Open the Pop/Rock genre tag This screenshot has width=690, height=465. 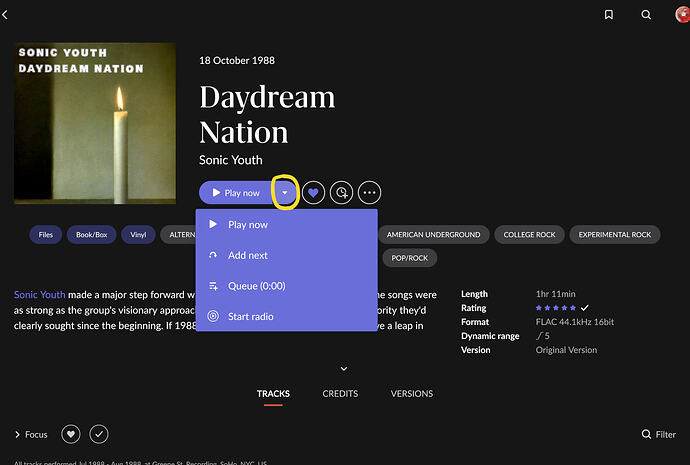tap(410, 258)
